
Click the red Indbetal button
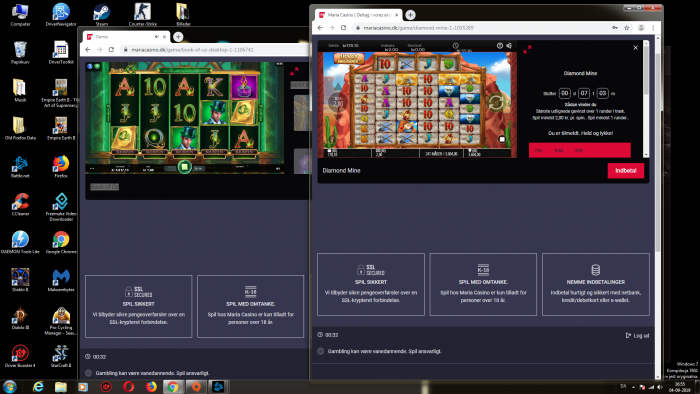(625, 170)
